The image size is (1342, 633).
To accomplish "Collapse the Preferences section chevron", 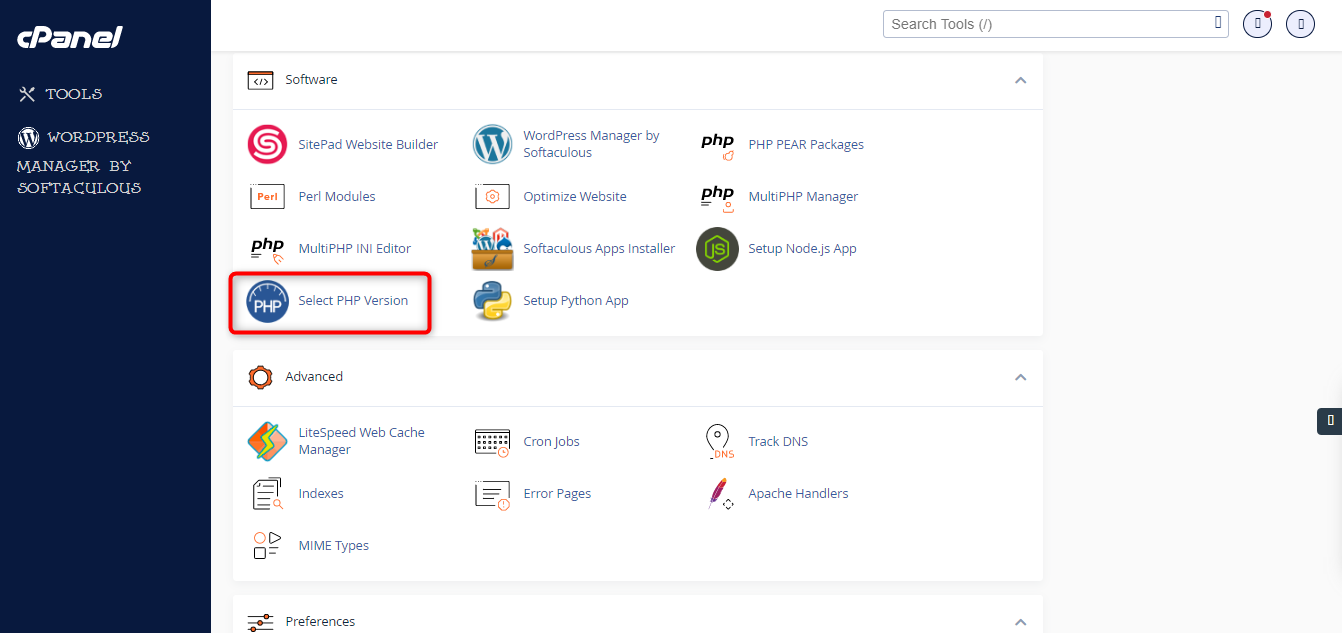I will pos(1020,622).
